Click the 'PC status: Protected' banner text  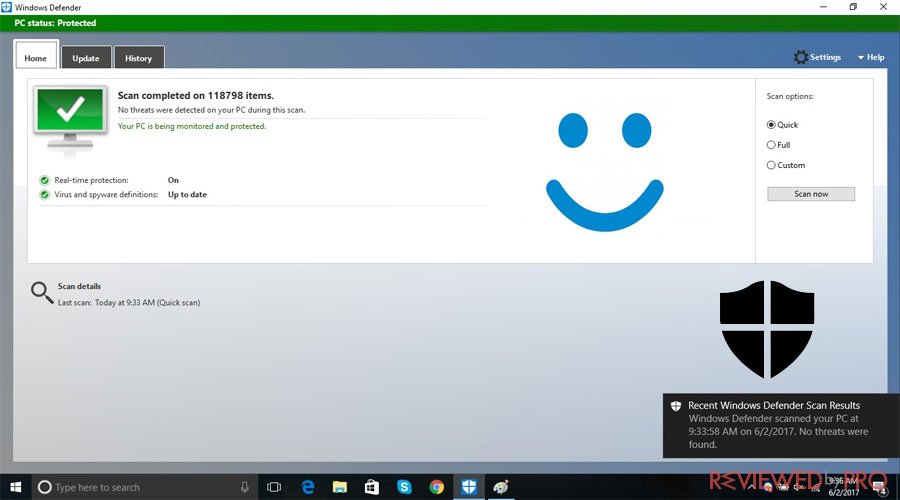55,23
